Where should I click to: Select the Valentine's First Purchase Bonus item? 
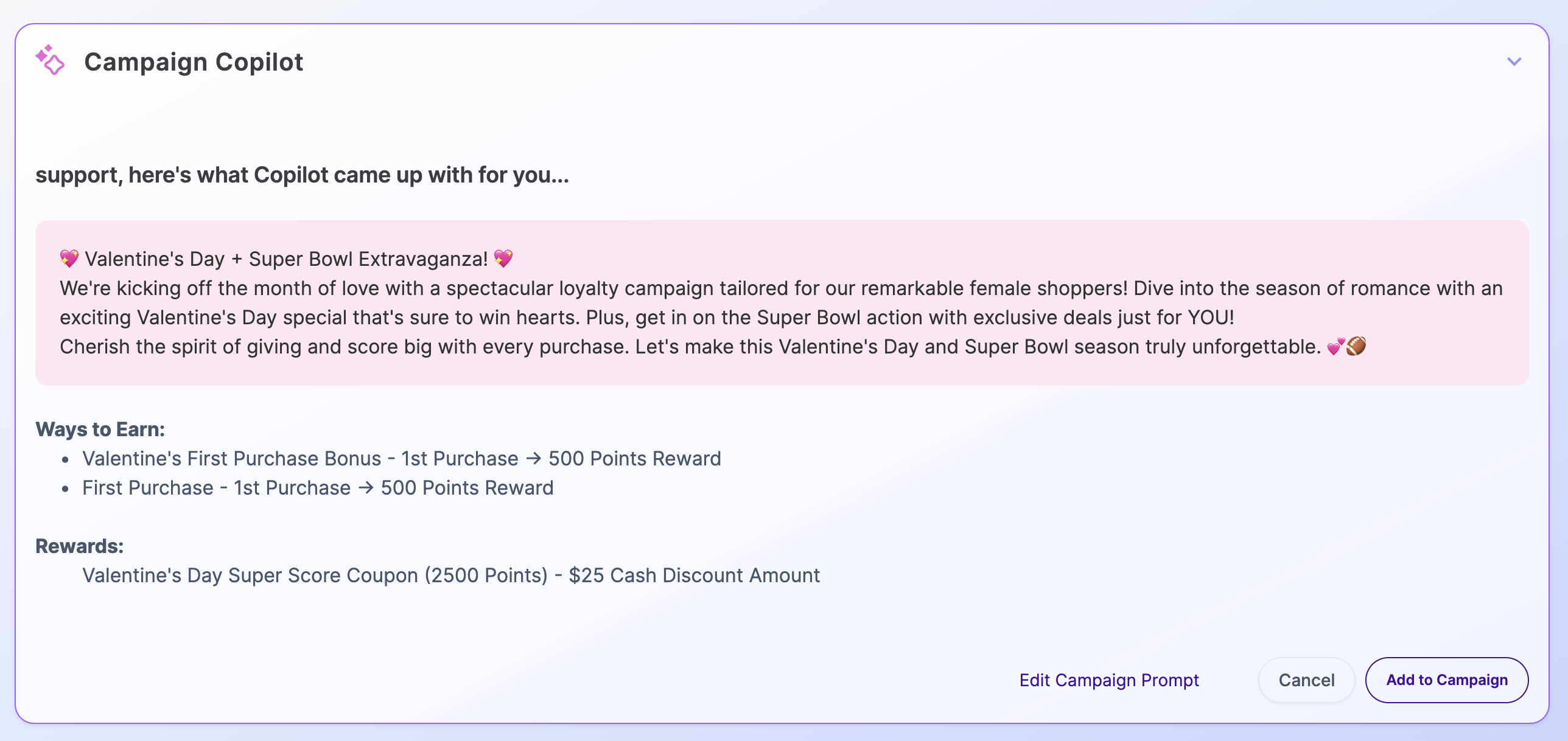pyautogui.click(x=402, y=458)
